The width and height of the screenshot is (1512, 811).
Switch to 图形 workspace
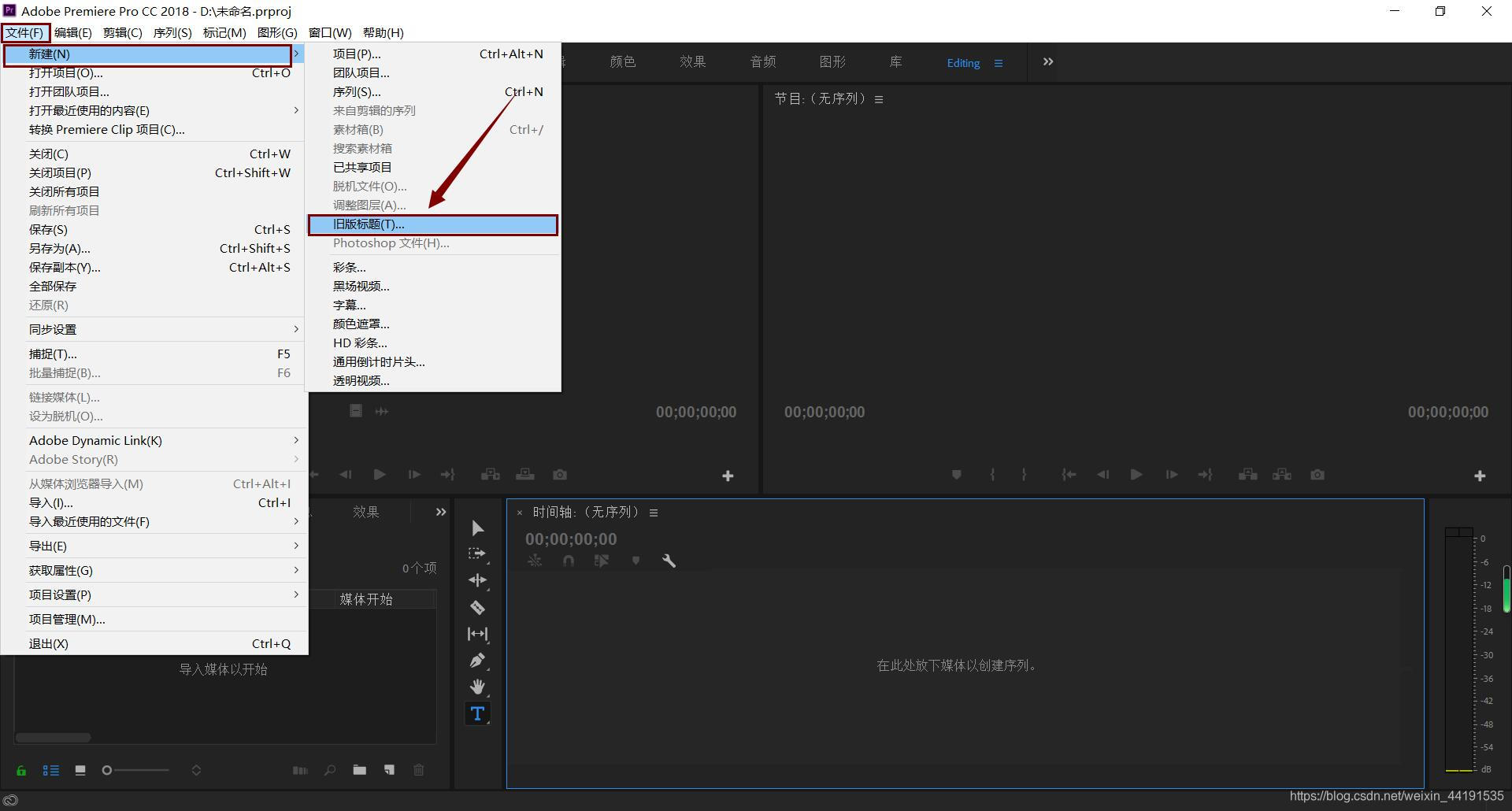[x=832, y=61]
